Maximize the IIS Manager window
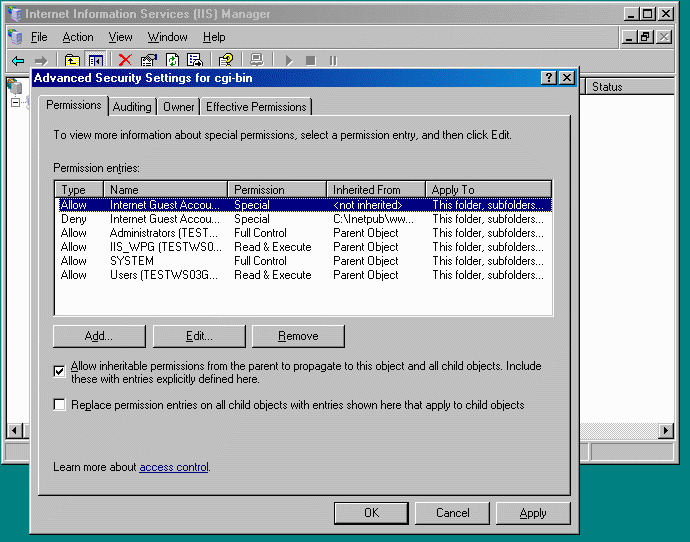This screenshot has width=690, height=542. [648, 14]
